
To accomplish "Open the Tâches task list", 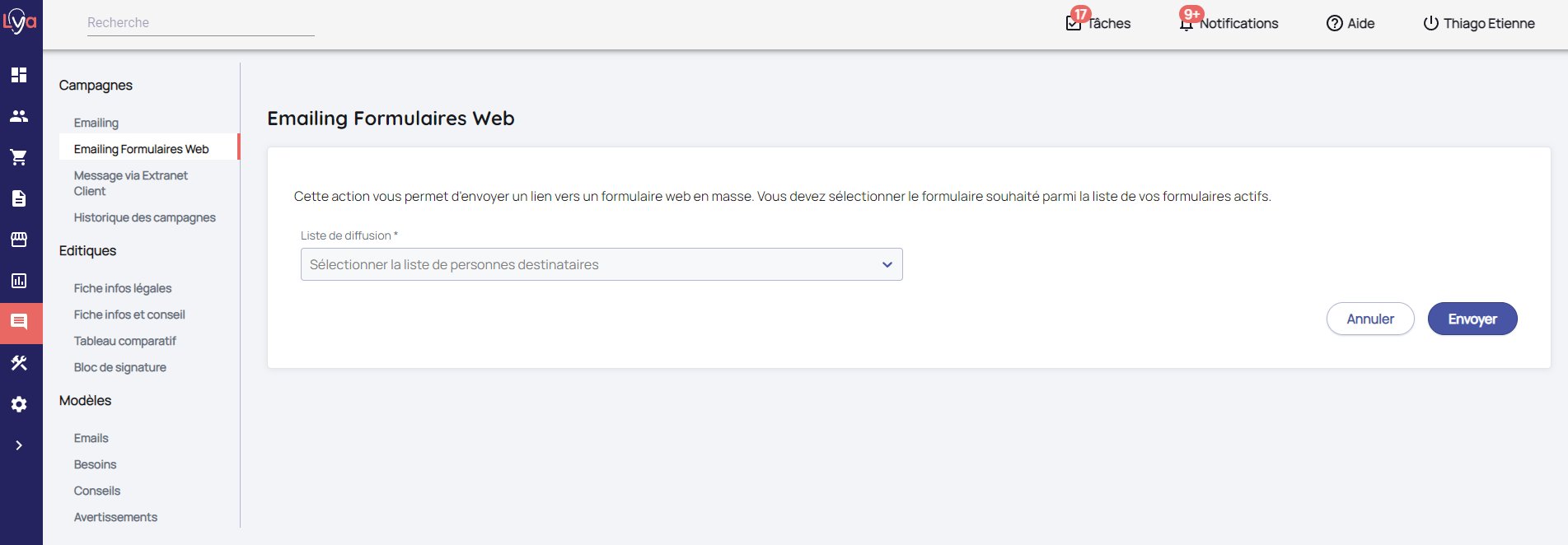I will pyautogui.click(x=1098, y=23).
